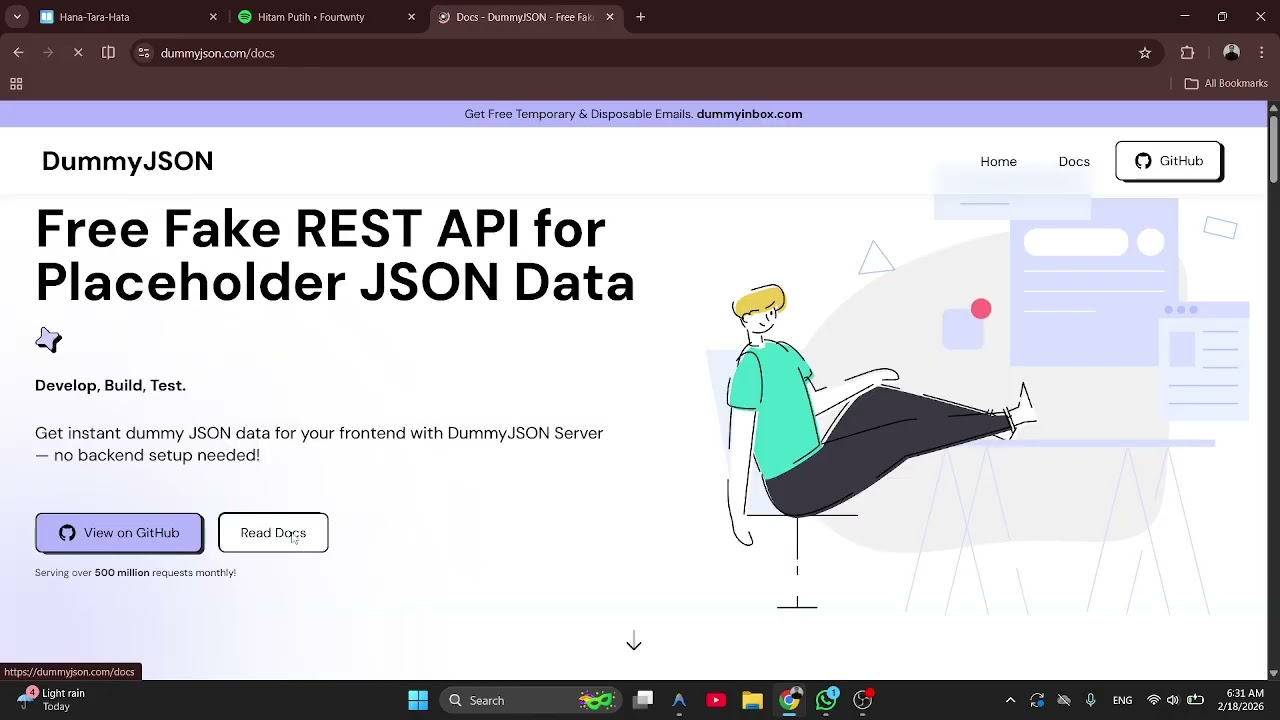
Task: Bookmark this page with the star icon
Action: [1145, 53]
